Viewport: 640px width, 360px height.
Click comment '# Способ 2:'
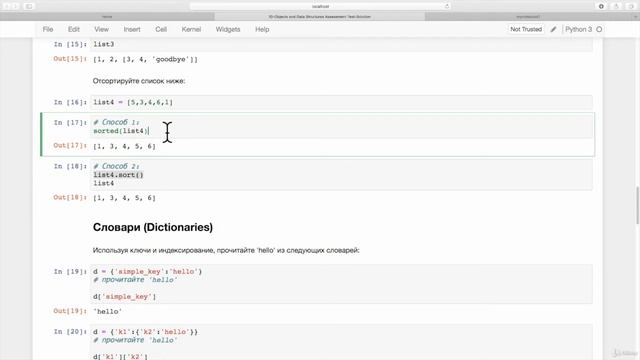(116, 166)
